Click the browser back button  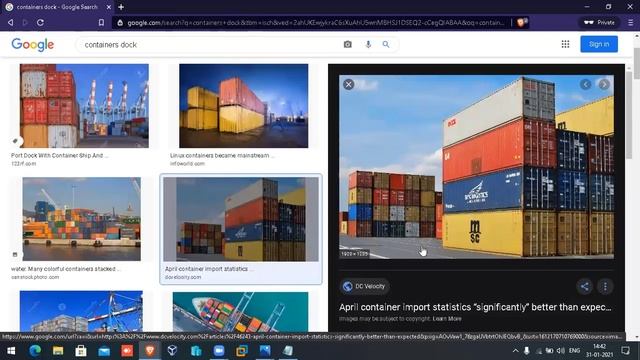point(11,22)
